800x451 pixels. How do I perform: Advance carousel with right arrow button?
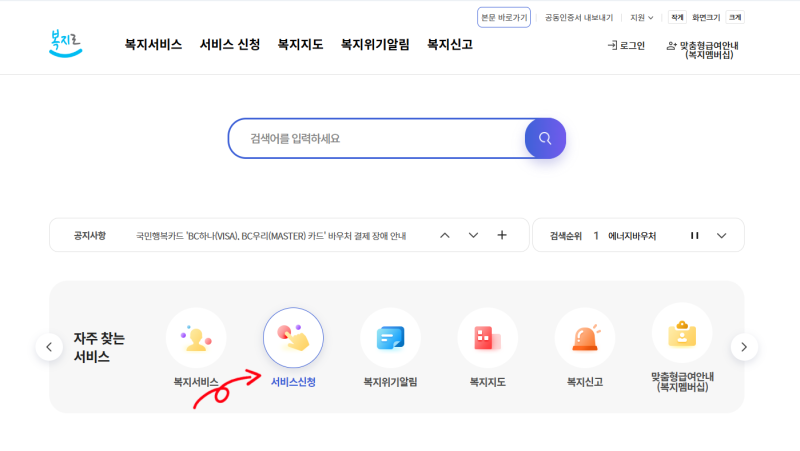tap(744, 347)
